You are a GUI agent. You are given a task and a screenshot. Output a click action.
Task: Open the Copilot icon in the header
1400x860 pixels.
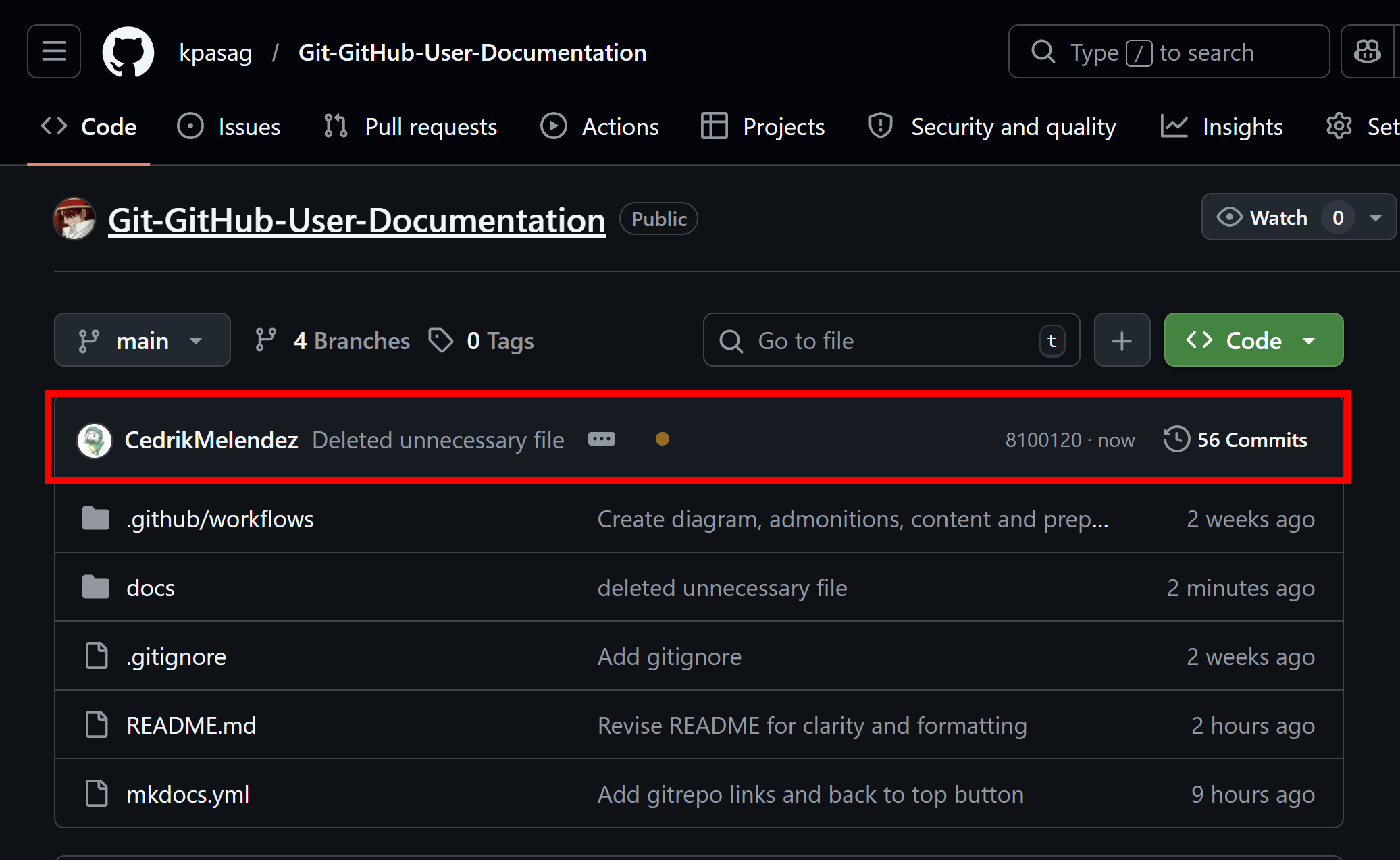tap(1368, 51)
